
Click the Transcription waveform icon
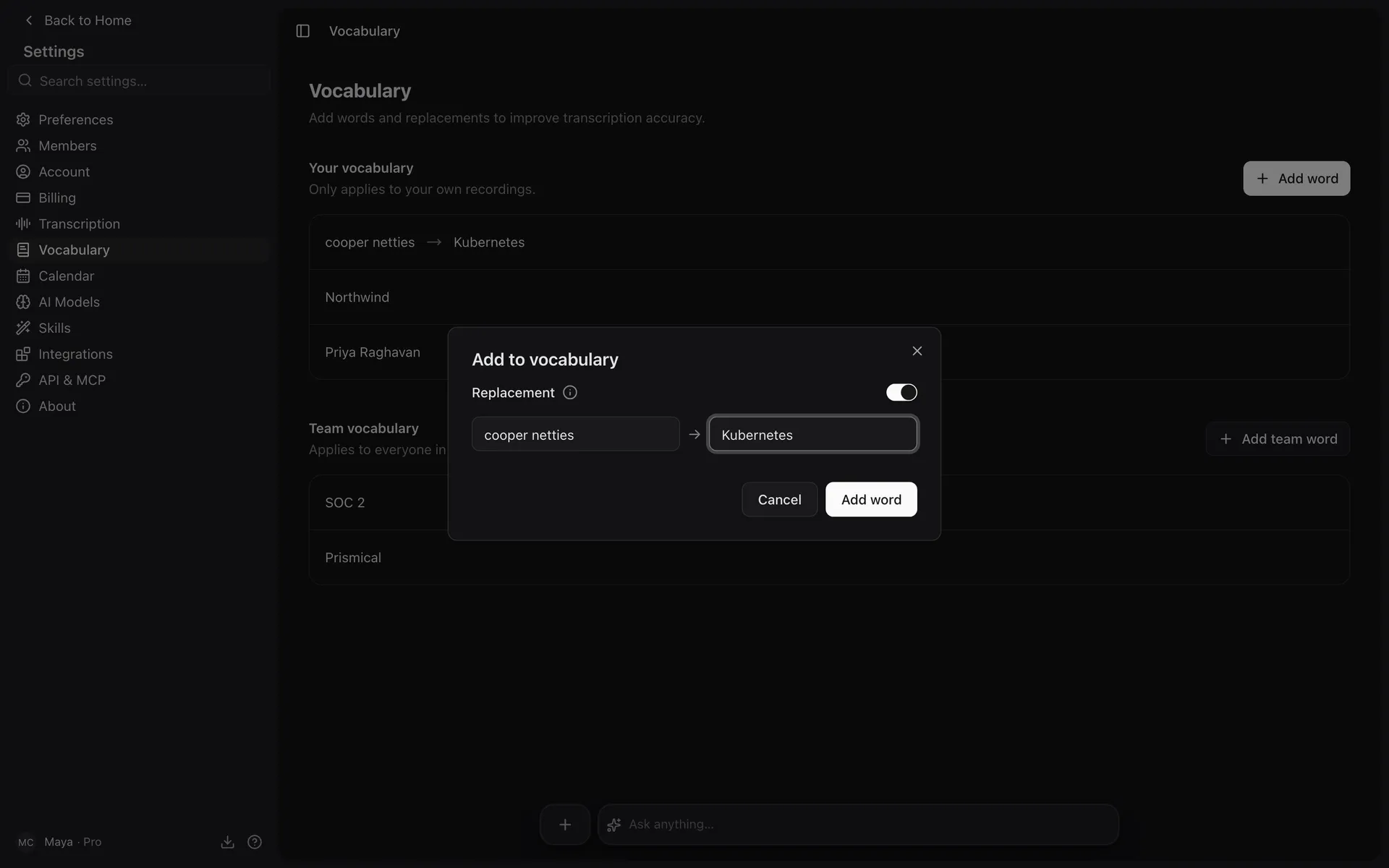coord(23,224)
